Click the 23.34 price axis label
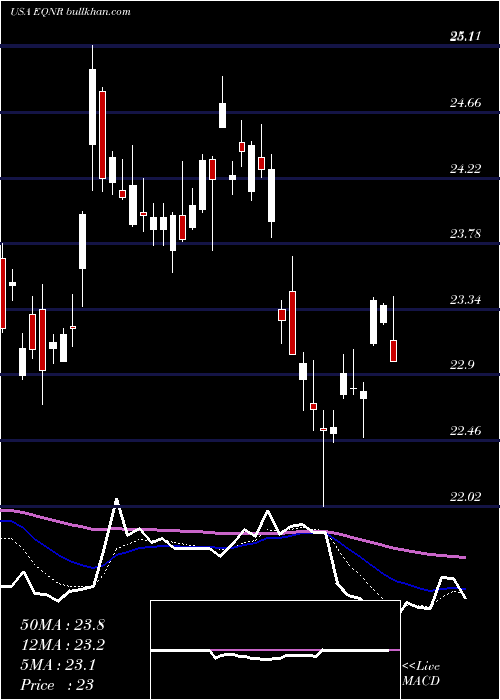The image size is (500, 700). tap(466, 300)
